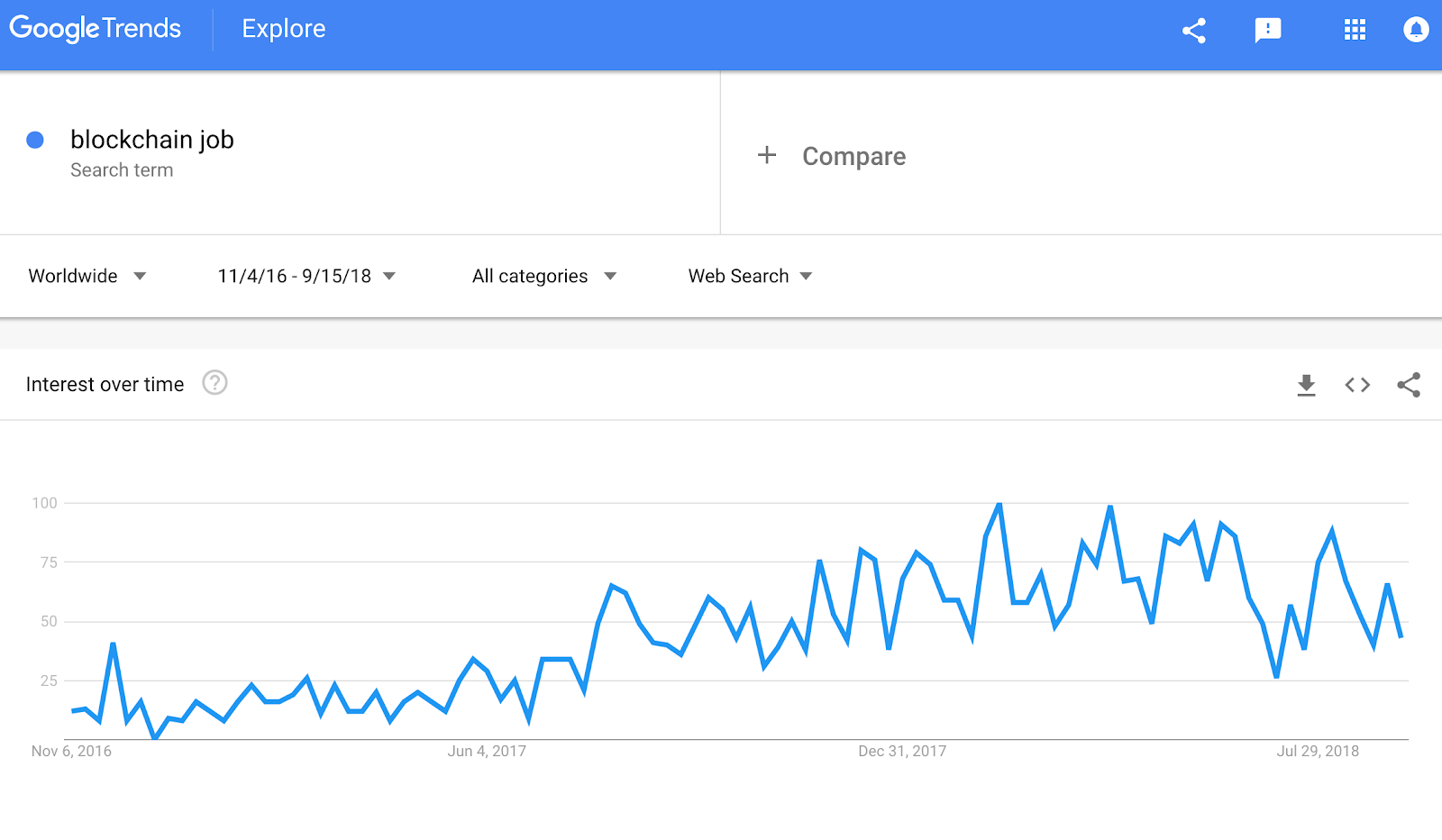Image resolution: width=1442 pixels, height=840 pixels.
Task: Open the 11/4/16 - 9/15/18 date range dropdown
Action: coord(306,276)
